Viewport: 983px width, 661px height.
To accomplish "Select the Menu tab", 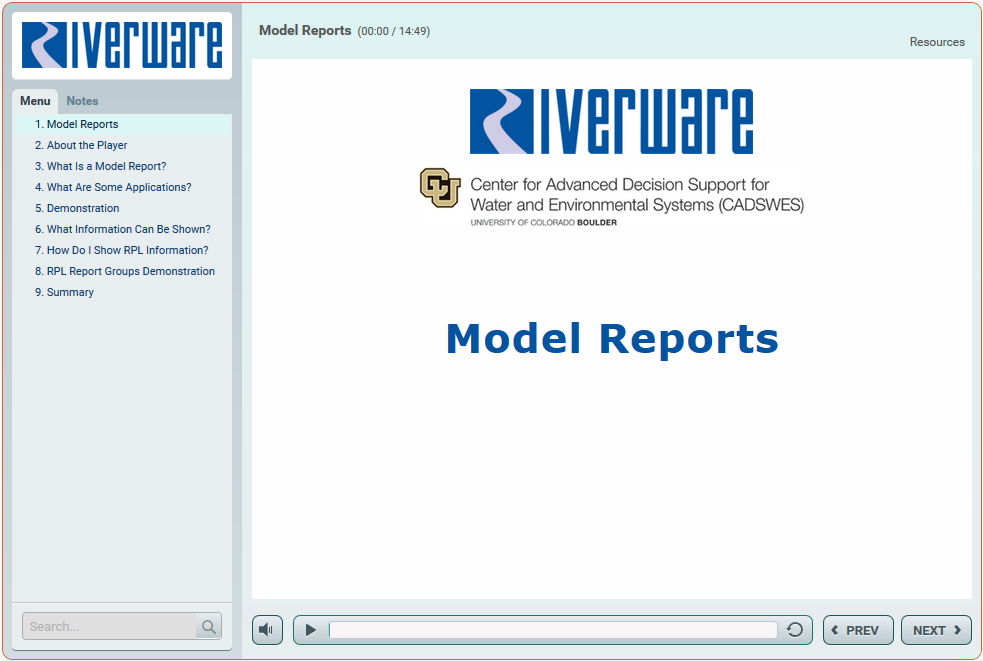I will click(35, 101).
